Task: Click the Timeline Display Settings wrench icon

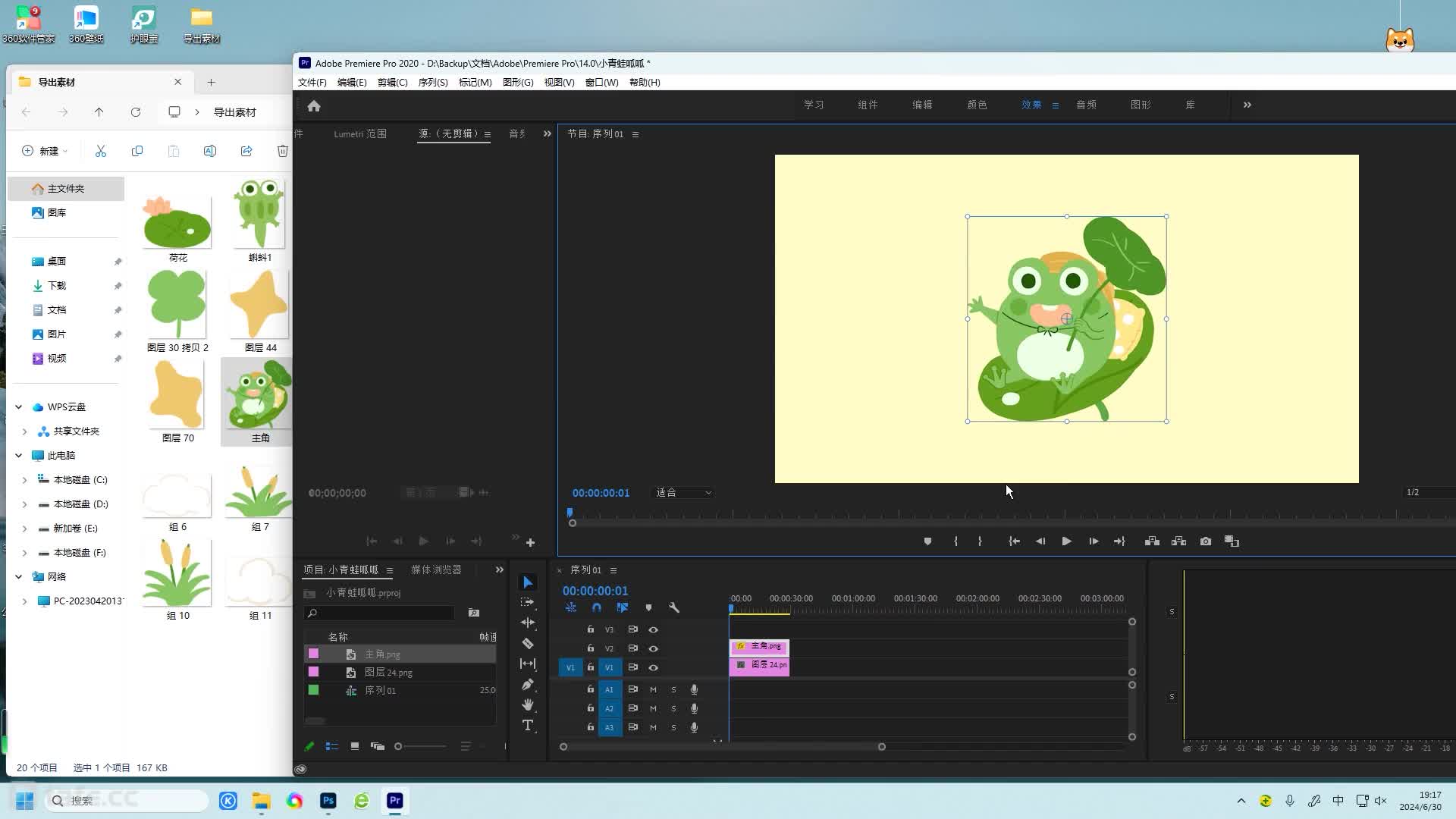Action: 674,607
